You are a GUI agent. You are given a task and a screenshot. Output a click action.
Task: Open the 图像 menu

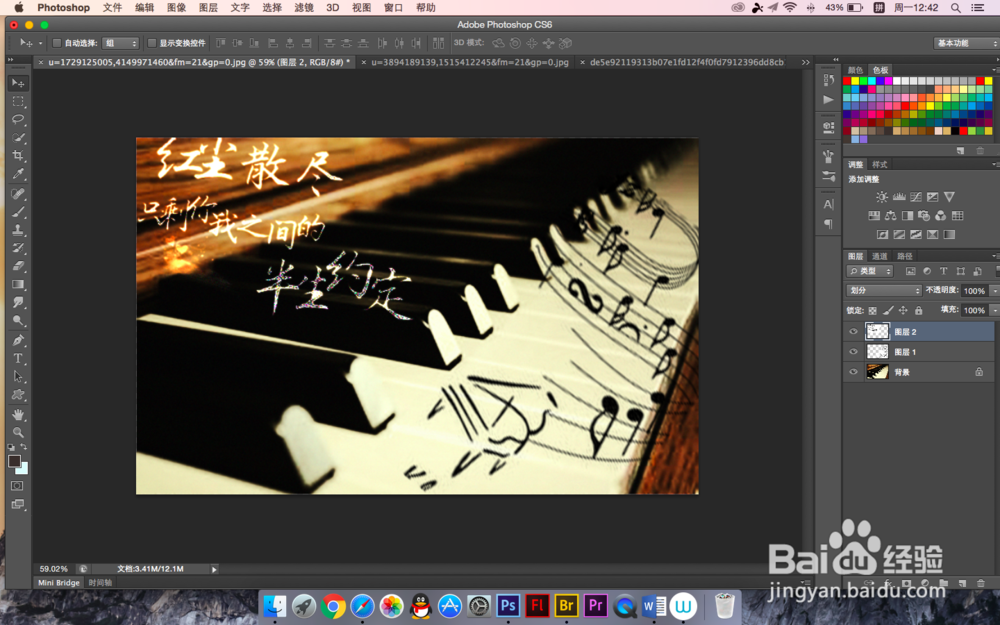tap(176, 8)
